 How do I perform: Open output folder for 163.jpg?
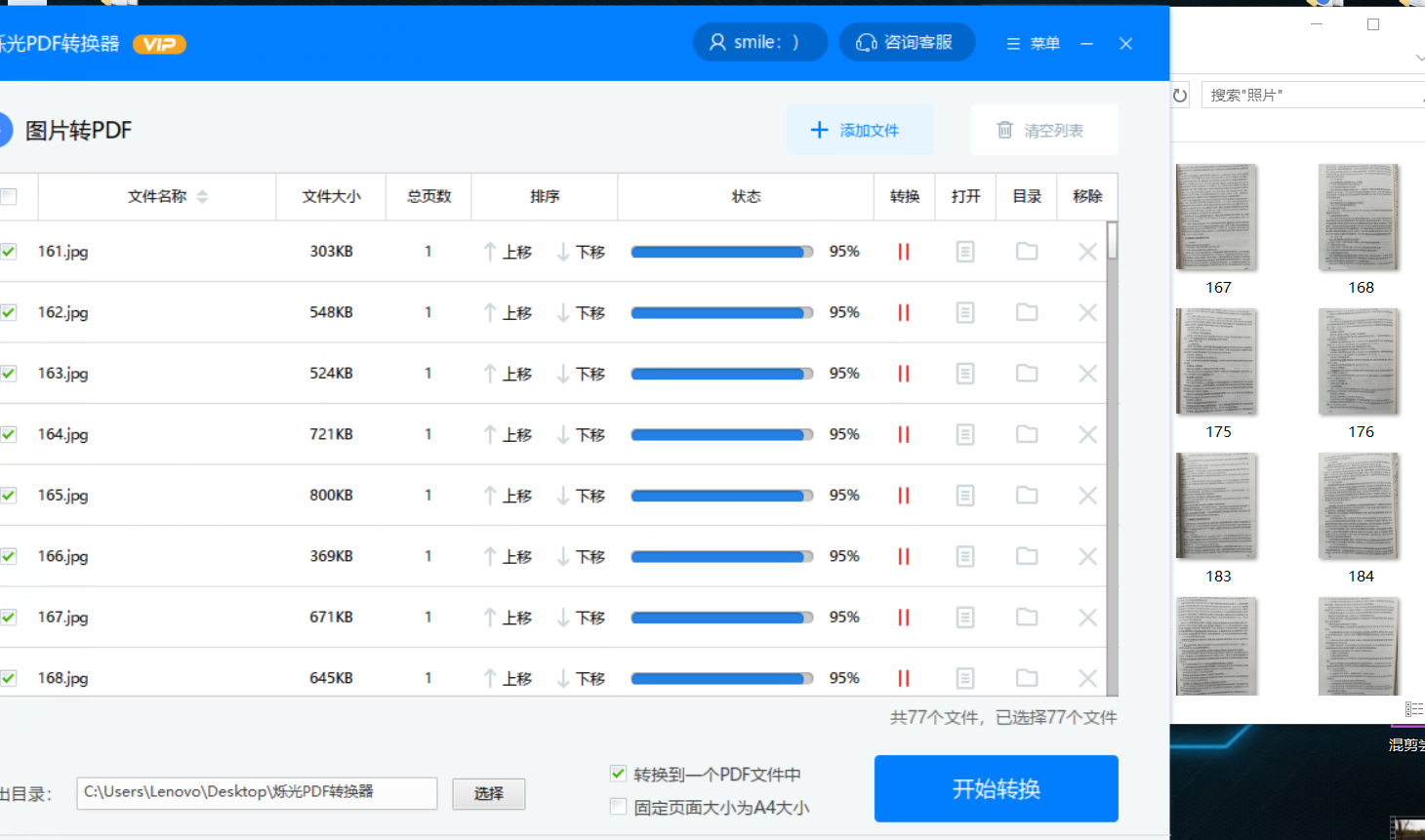[x=1026, y=374]
